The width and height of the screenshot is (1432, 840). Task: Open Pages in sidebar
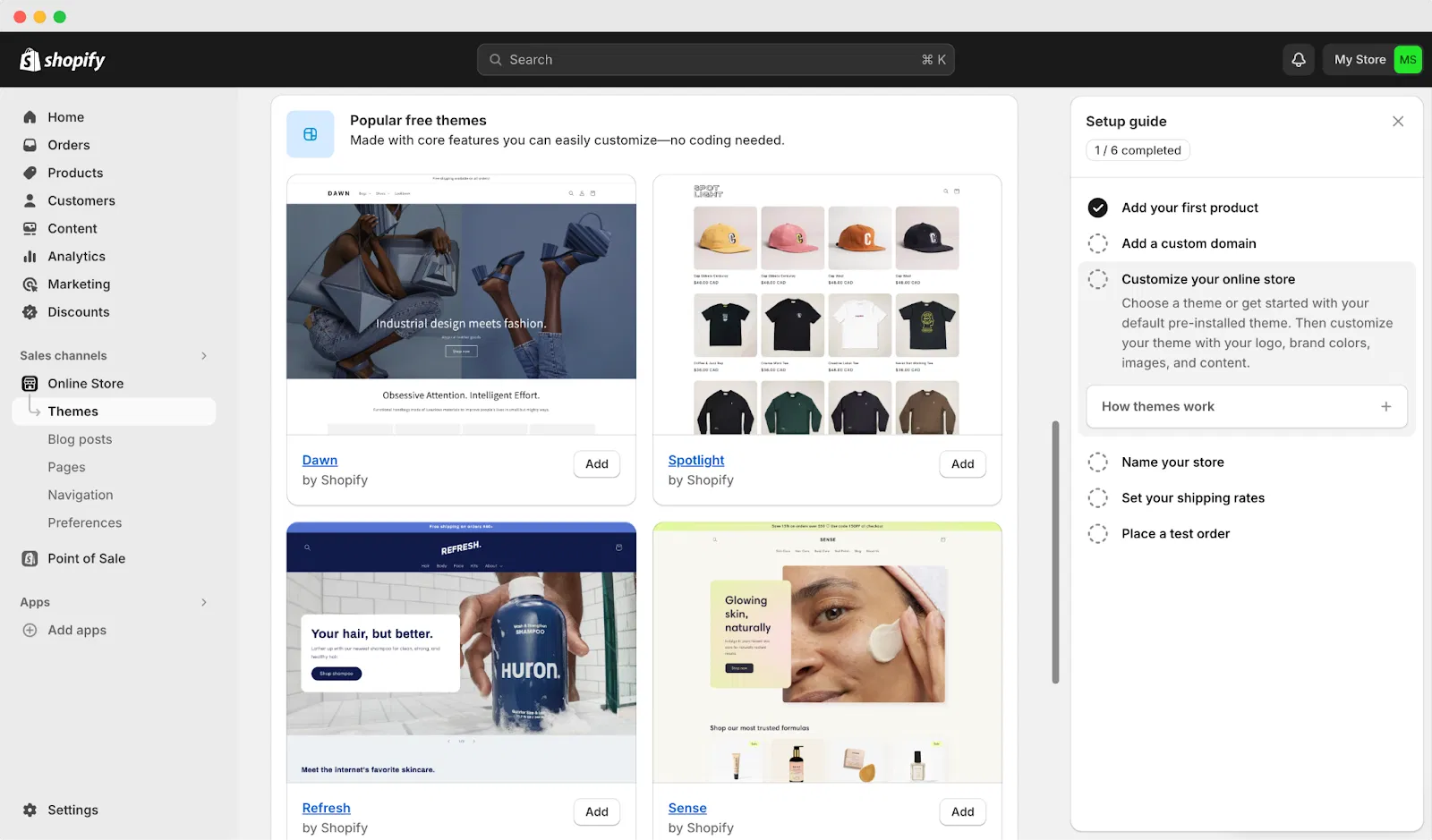[x=66, y=467]
